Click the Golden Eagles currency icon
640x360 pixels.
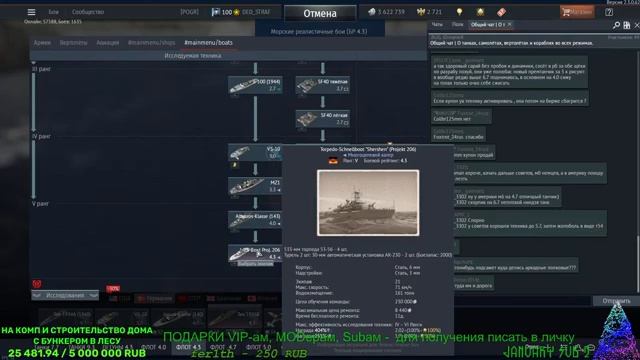click(x=421, y=12)
